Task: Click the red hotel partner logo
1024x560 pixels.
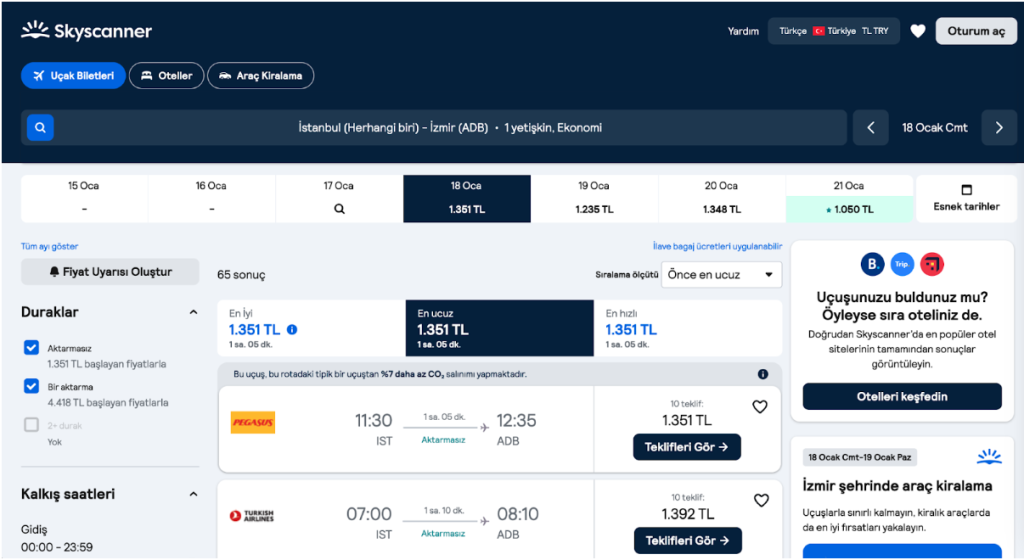Action: [x=932, y=264]
